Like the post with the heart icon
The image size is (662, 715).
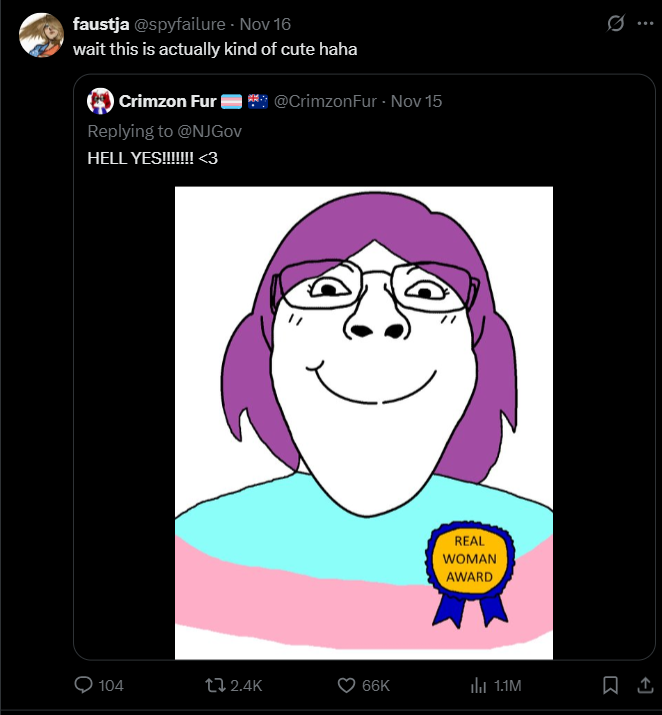(346, 685)
